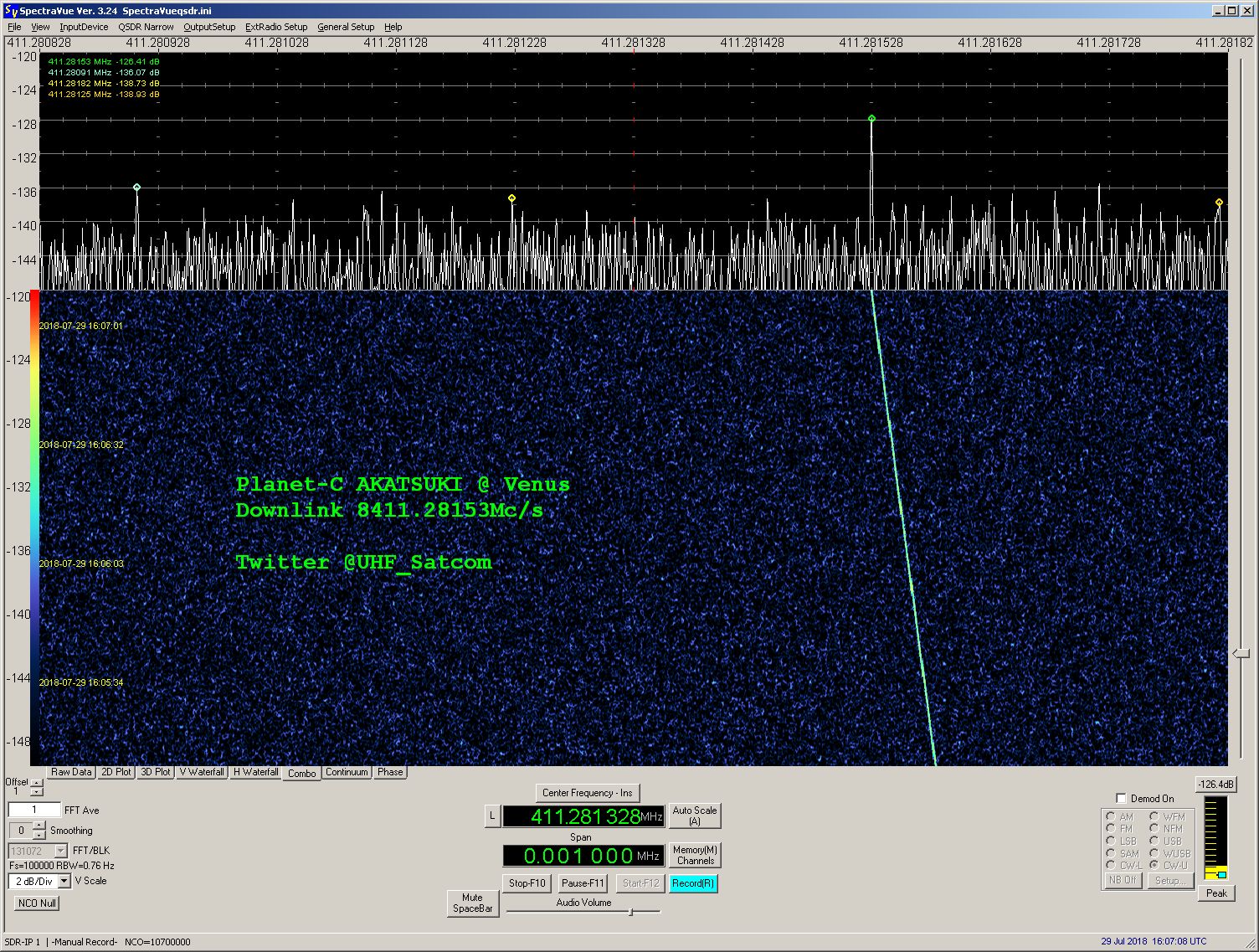Switch to the 3D Plot tab
Screen dimensions: 1259x952
point(156,772)
